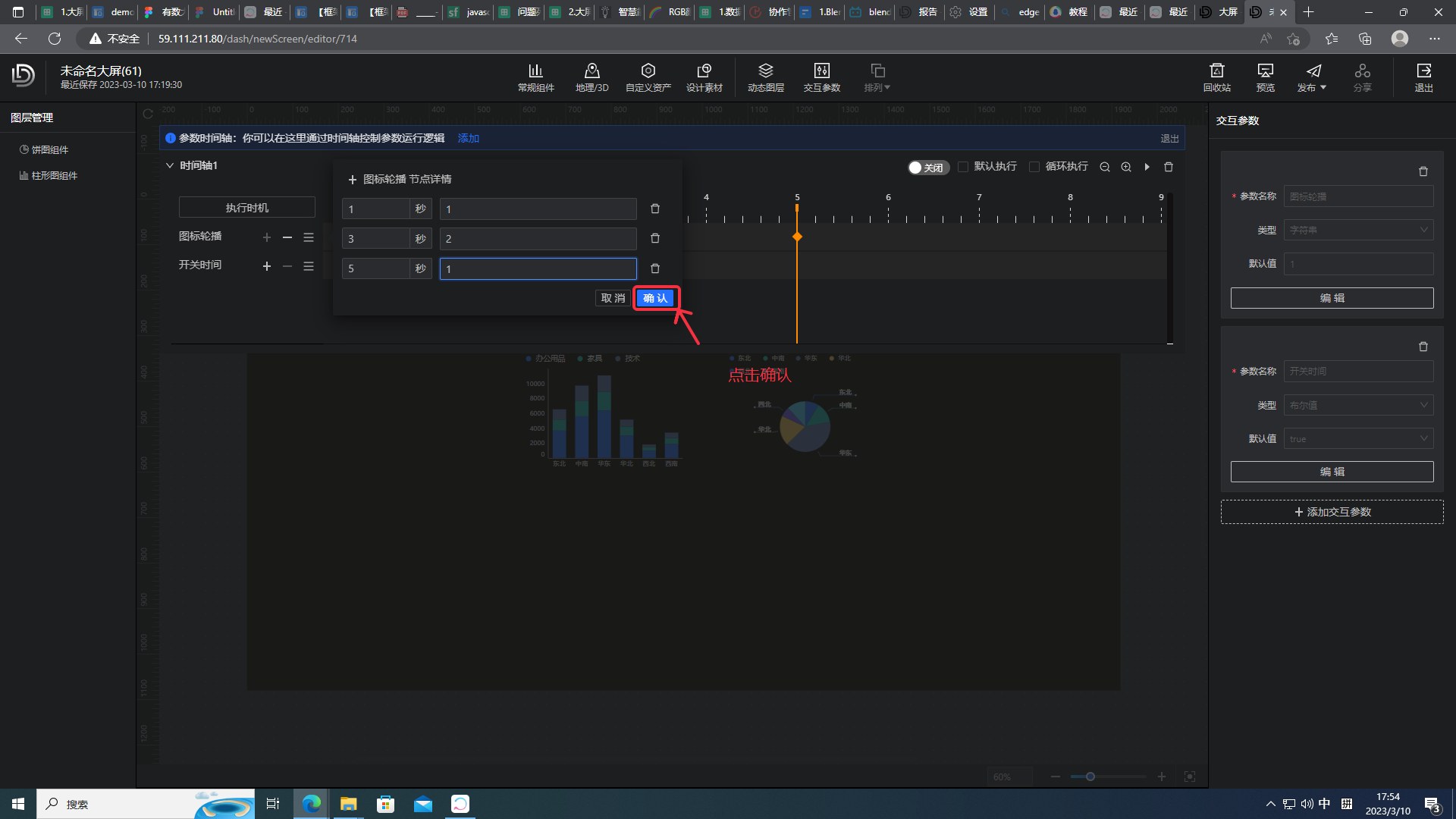Open the 地理/3D toolbar icon

(x=591, y=78)
